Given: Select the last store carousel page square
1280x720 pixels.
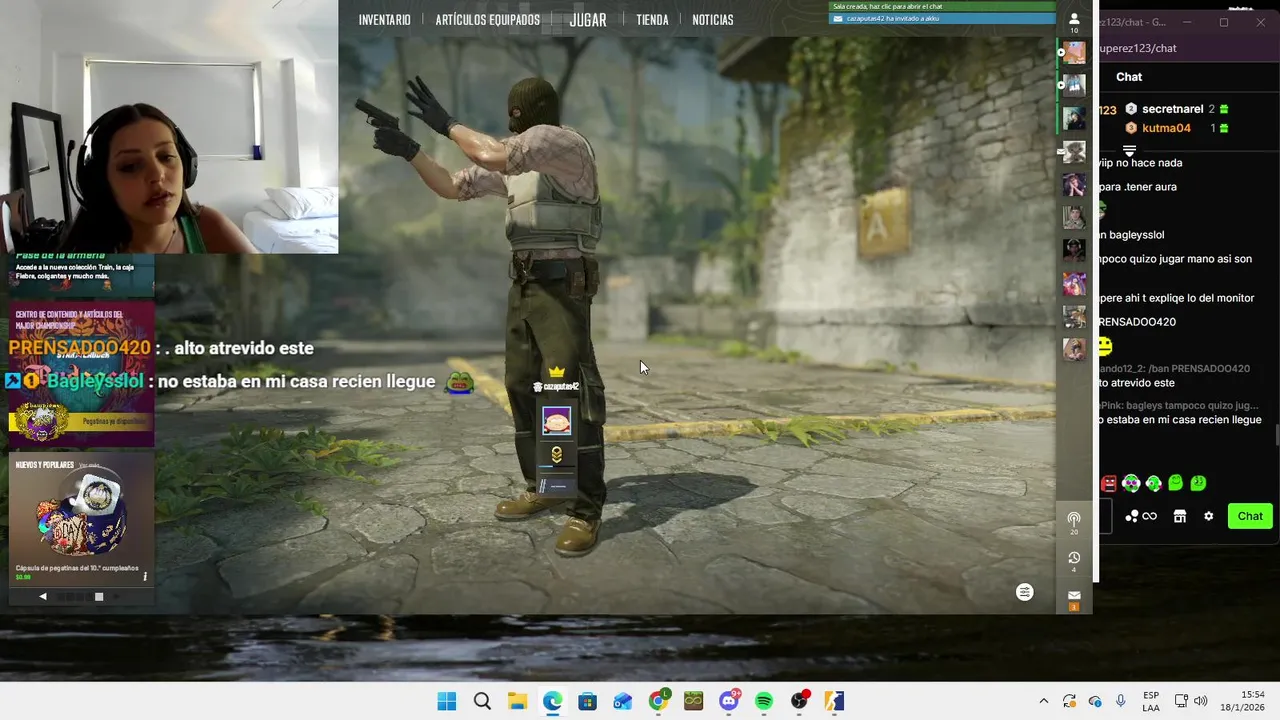Looking at the screenshot, I should (99, 597).
